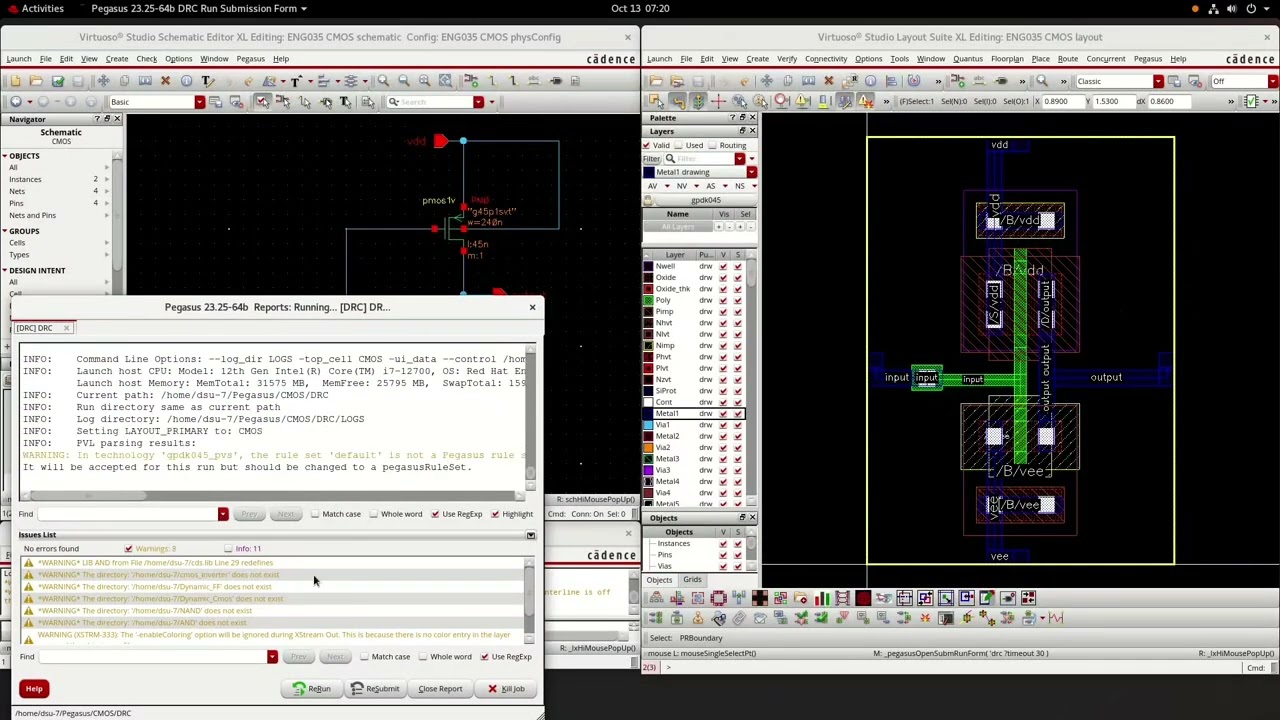Click the X coordinate field 0.8900

click(x=1066, y=101)
